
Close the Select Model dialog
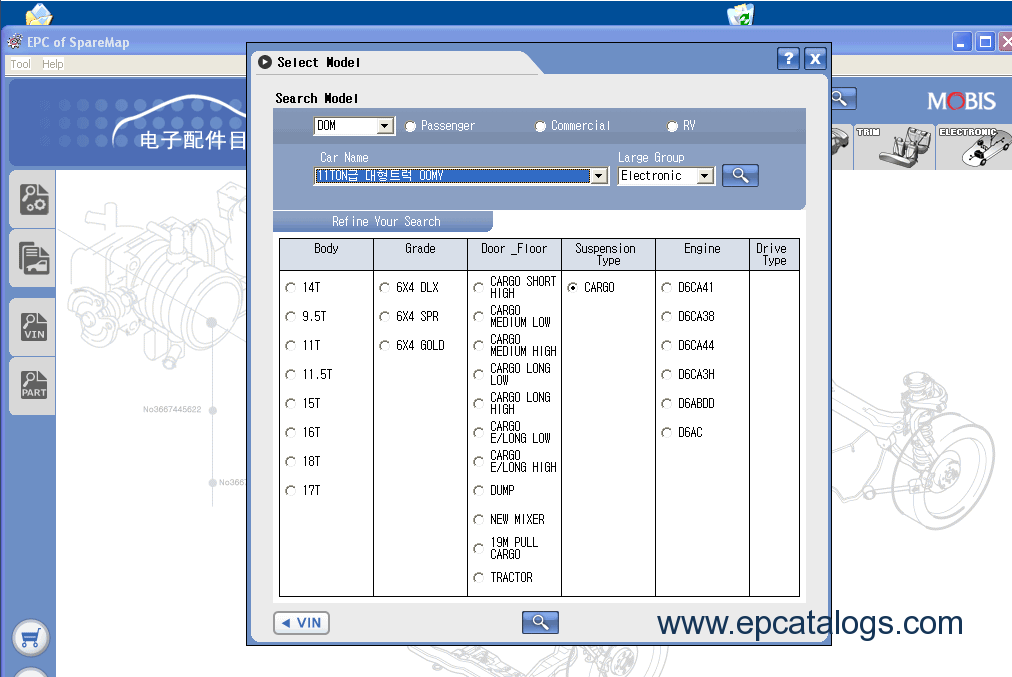tap(815, 59)
